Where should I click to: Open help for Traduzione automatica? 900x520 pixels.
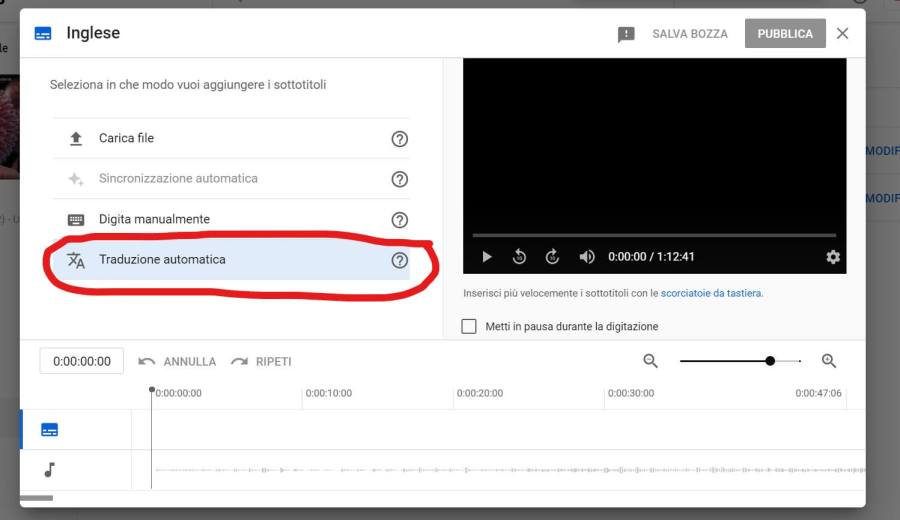[400, 260]
